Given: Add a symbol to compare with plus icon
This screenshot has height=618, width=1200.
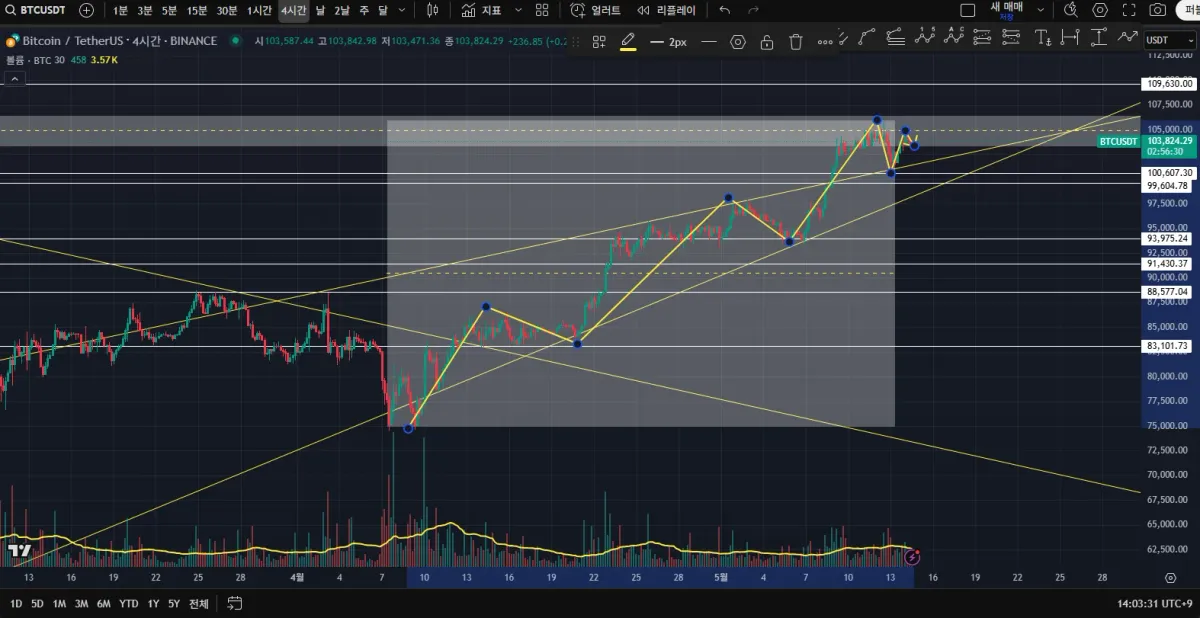Looking at the screenshot, I should pos(87,10).
